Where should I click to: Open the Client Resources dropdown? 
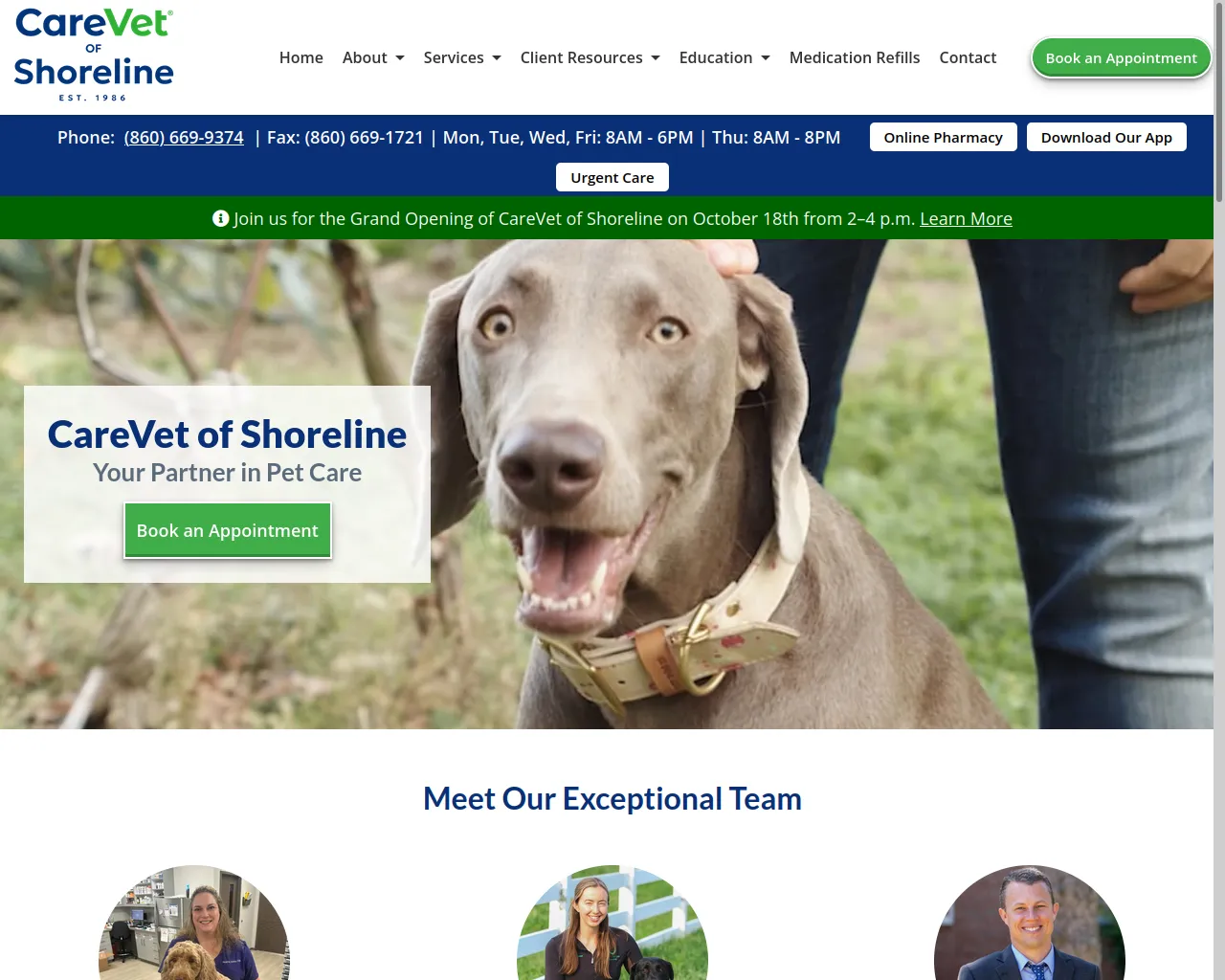point(590,57)
